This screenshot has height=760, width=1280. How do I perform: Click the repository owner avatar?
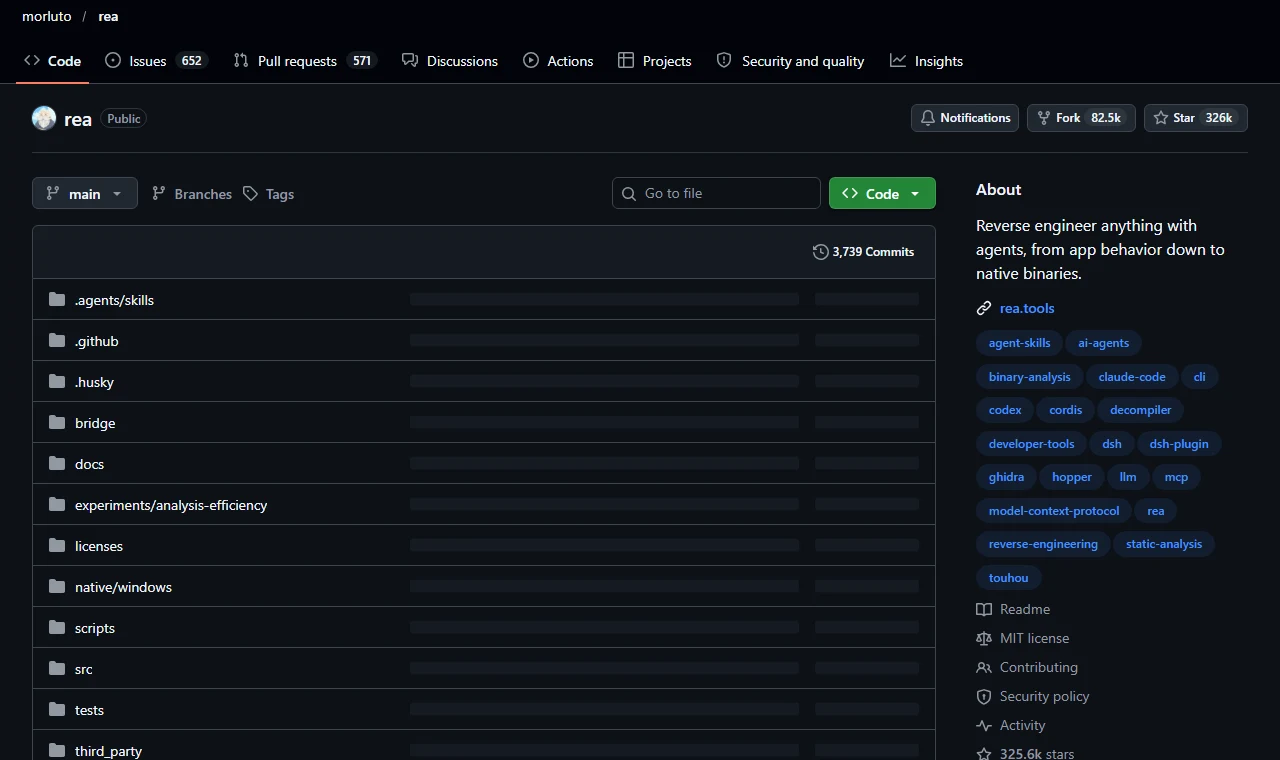44,118
